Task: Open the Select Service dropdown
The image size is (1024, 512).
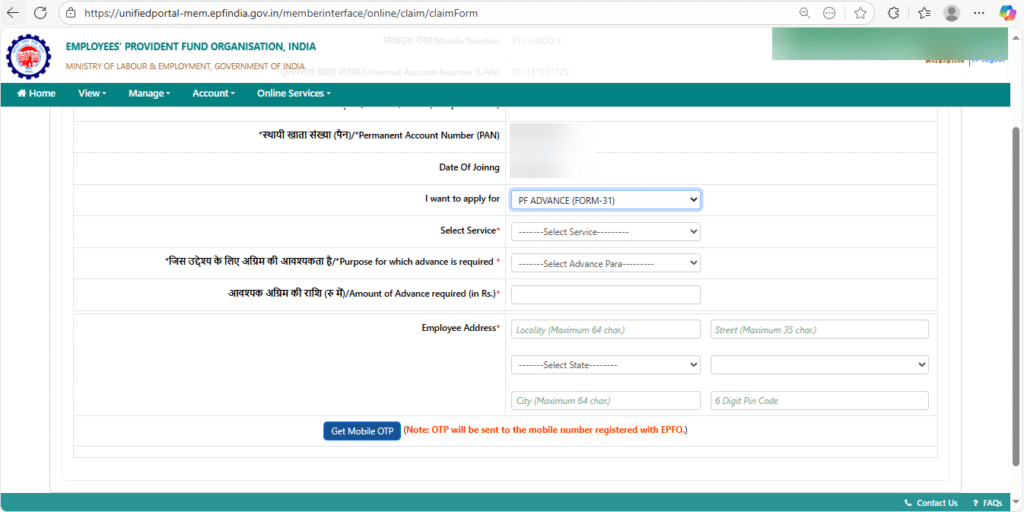Action: click(605, 231)
